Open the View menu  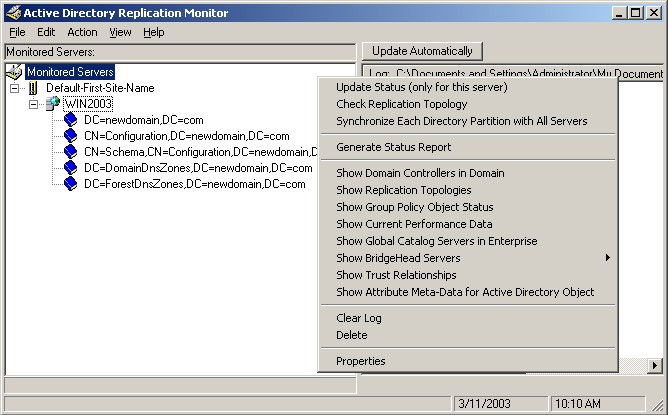[x=120, y=32]
